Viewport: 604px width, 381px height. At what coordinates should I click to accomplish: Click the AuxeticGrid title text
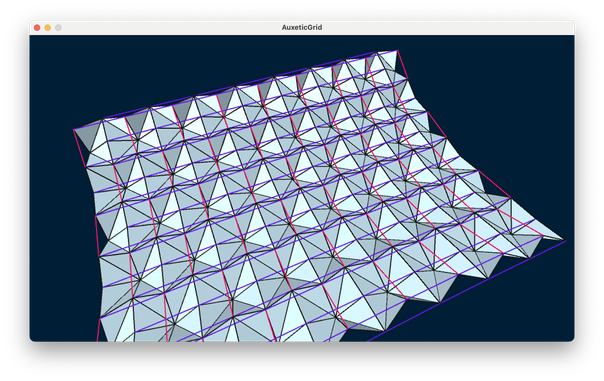[302, 27]
